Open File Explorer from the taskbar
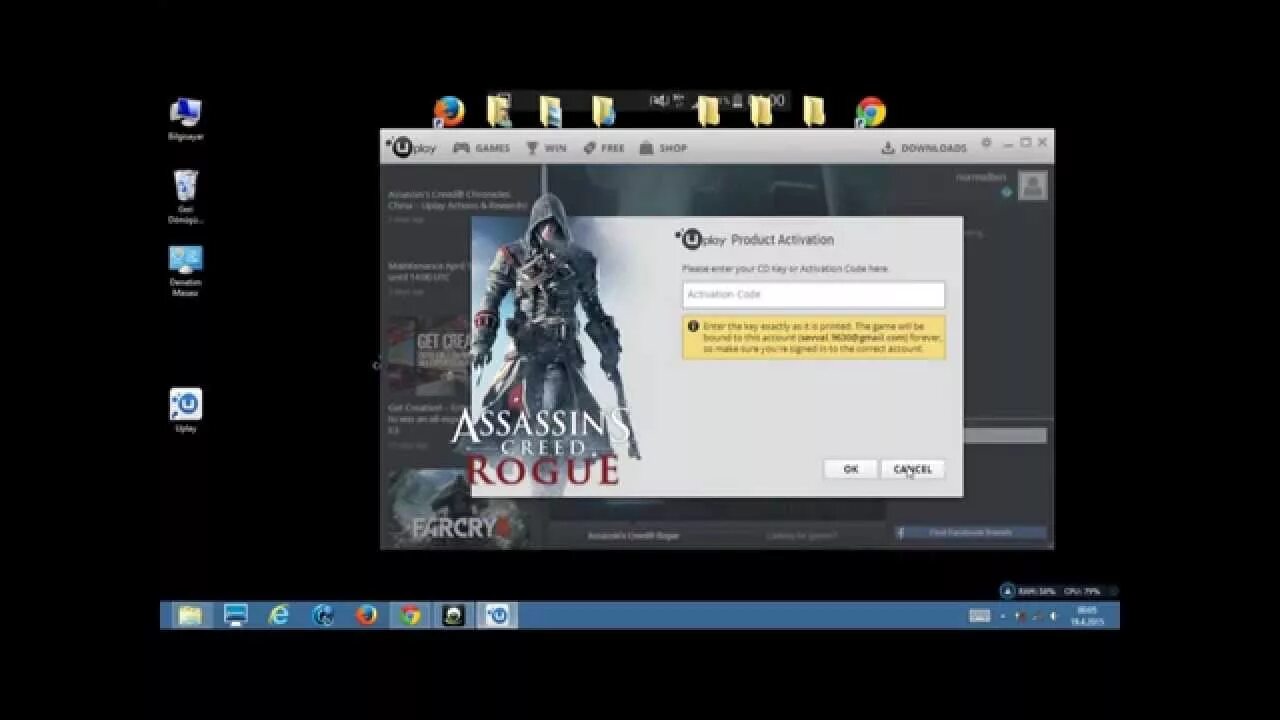The image size is (1280, 720). point(190,615)
